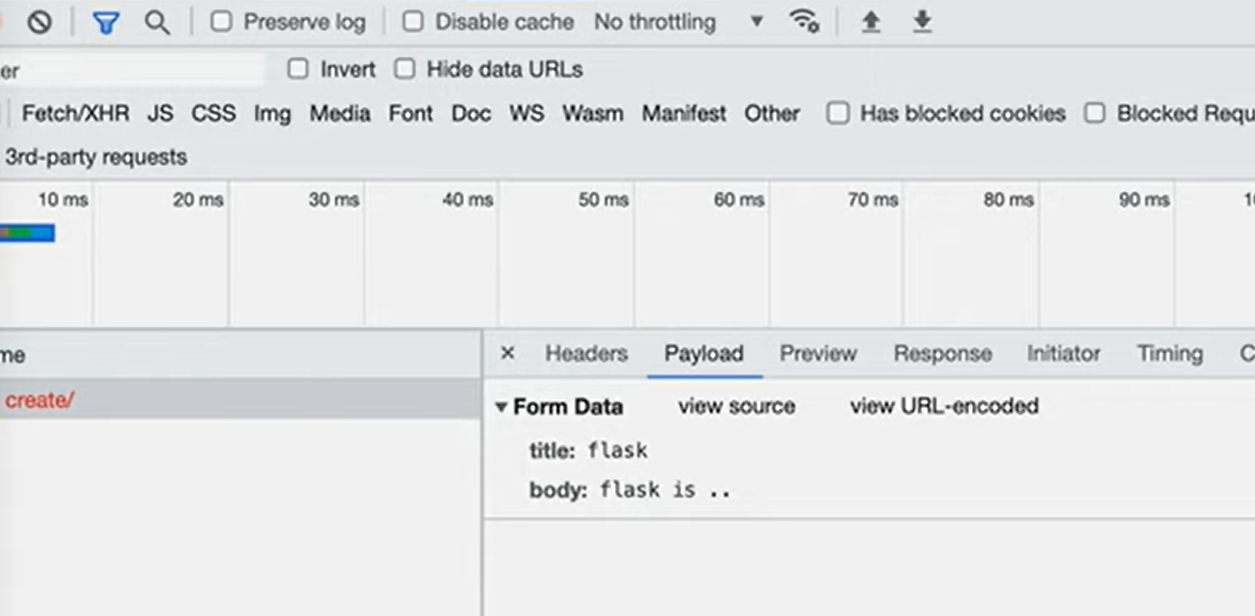Open network conditions settings
Viewport: 1255px width, 616px height.
pos(804,21)
